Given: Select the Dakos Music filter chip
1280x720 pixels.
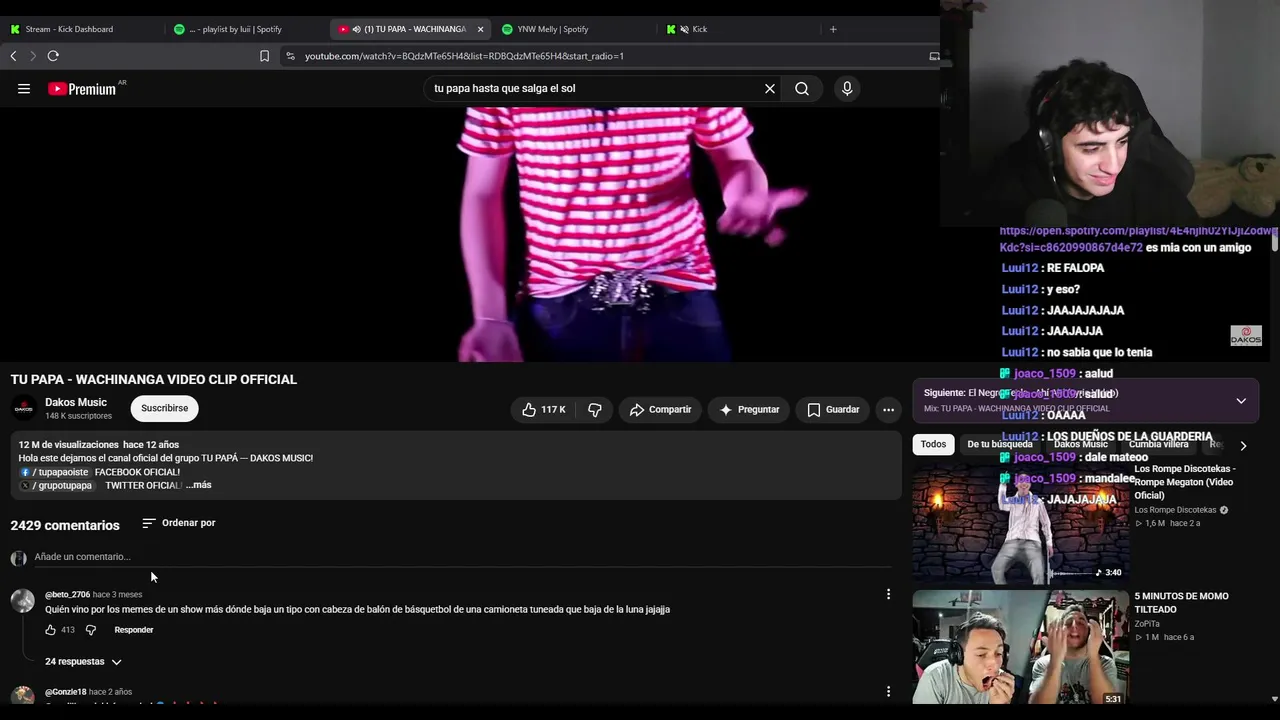Looking at the screenshot, I should click(1081, 444).
